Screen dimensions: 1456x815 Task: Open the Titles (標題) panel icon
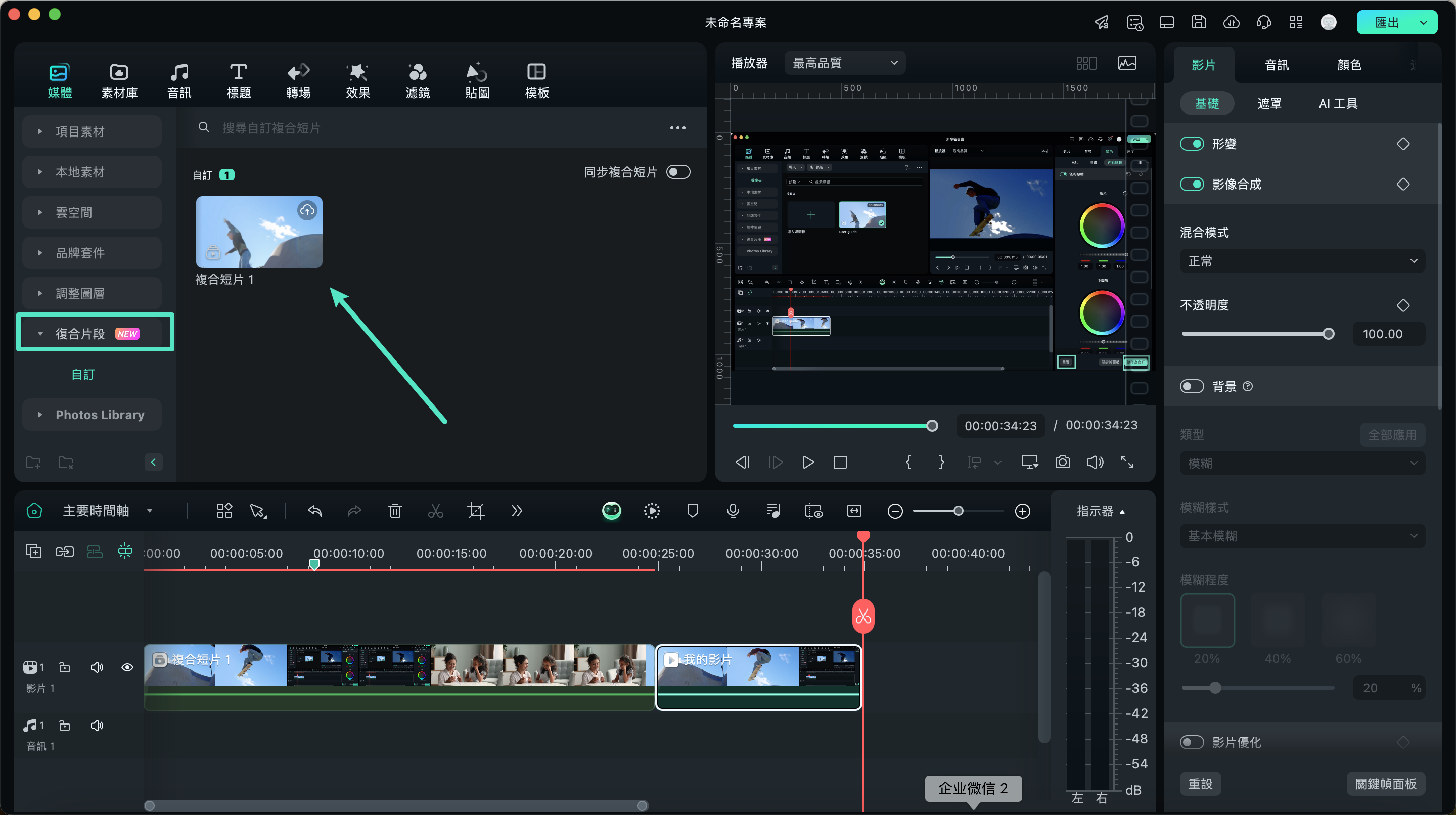click(239, 80)
